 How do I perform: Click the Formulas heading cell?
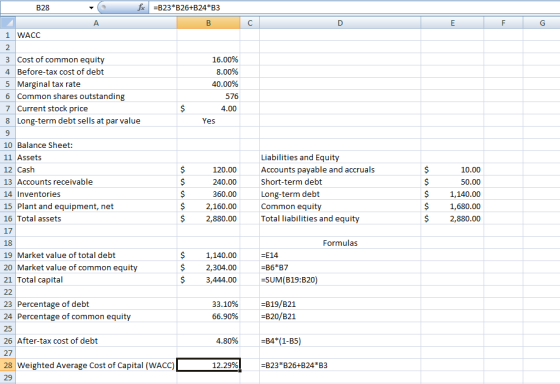(340, 243)
